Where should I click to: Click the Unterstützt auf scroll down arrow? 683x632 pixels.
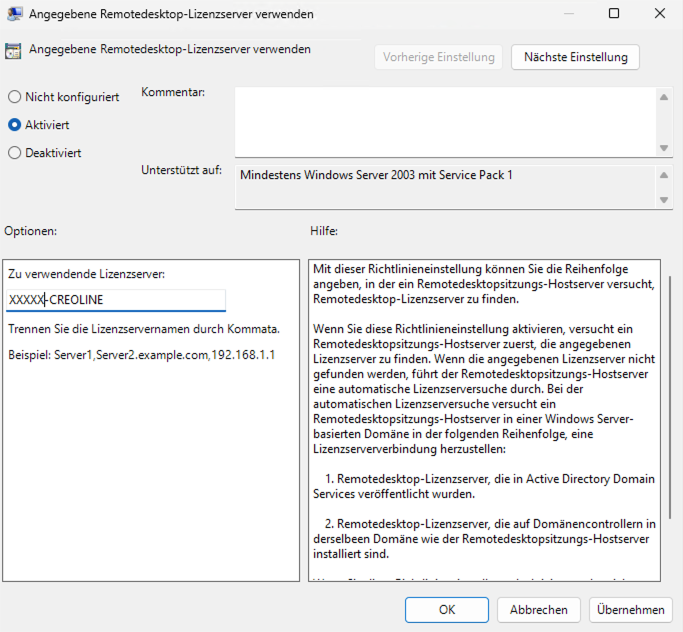(x=664, y=200)
